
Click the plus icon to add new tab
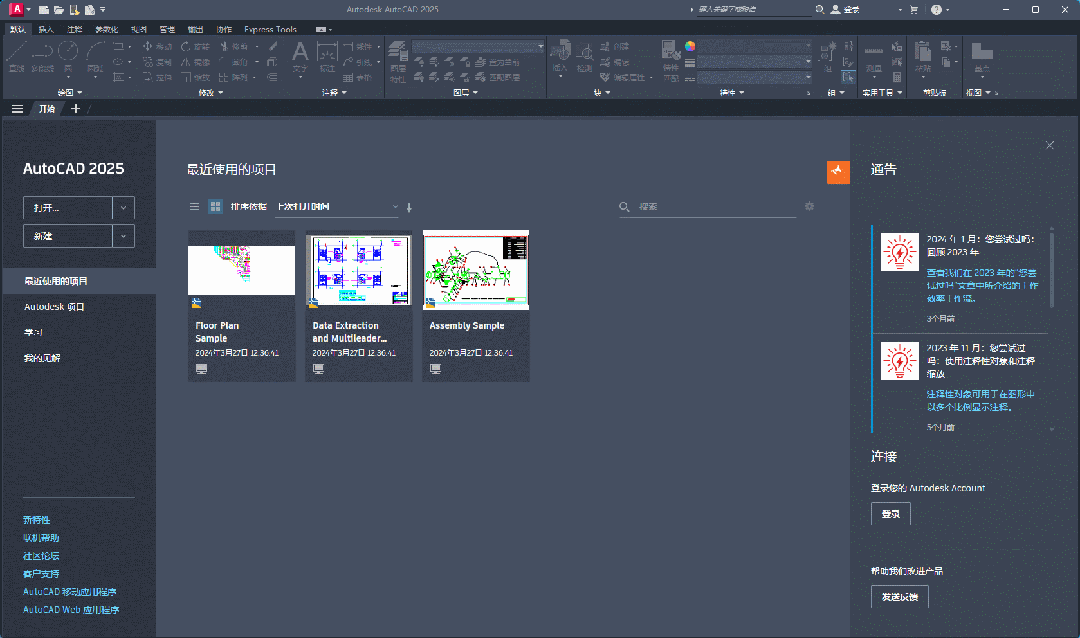(x=75, y=109)
